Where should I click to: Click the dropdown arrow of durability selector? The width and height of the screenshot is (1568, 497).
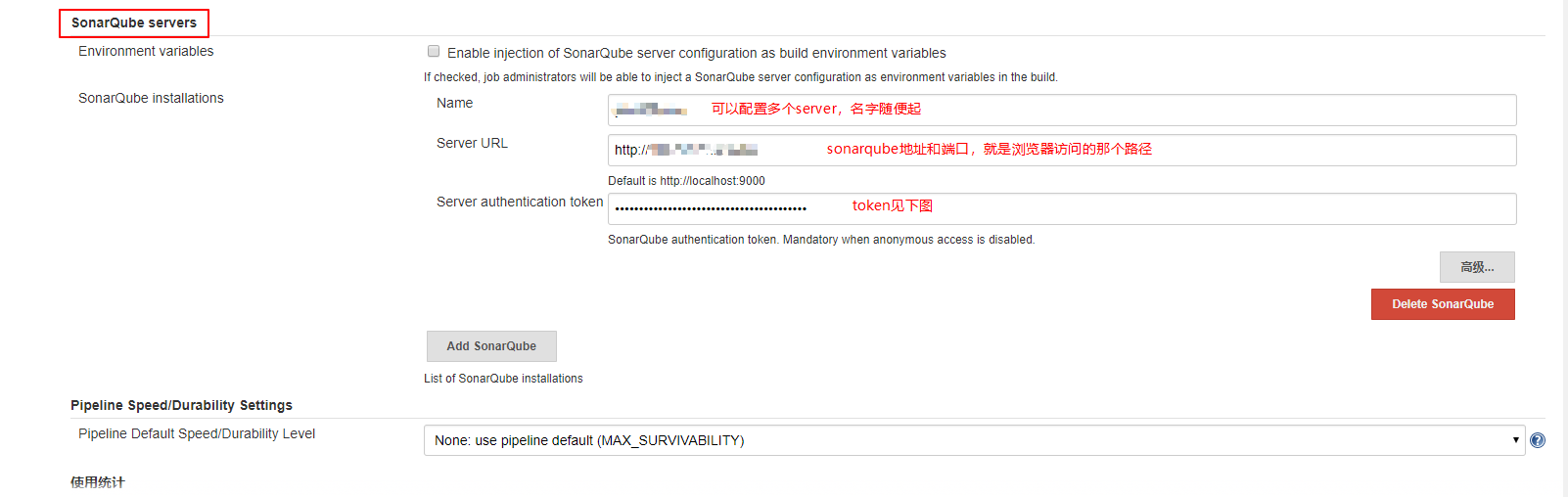click(x=1515, y=440)
